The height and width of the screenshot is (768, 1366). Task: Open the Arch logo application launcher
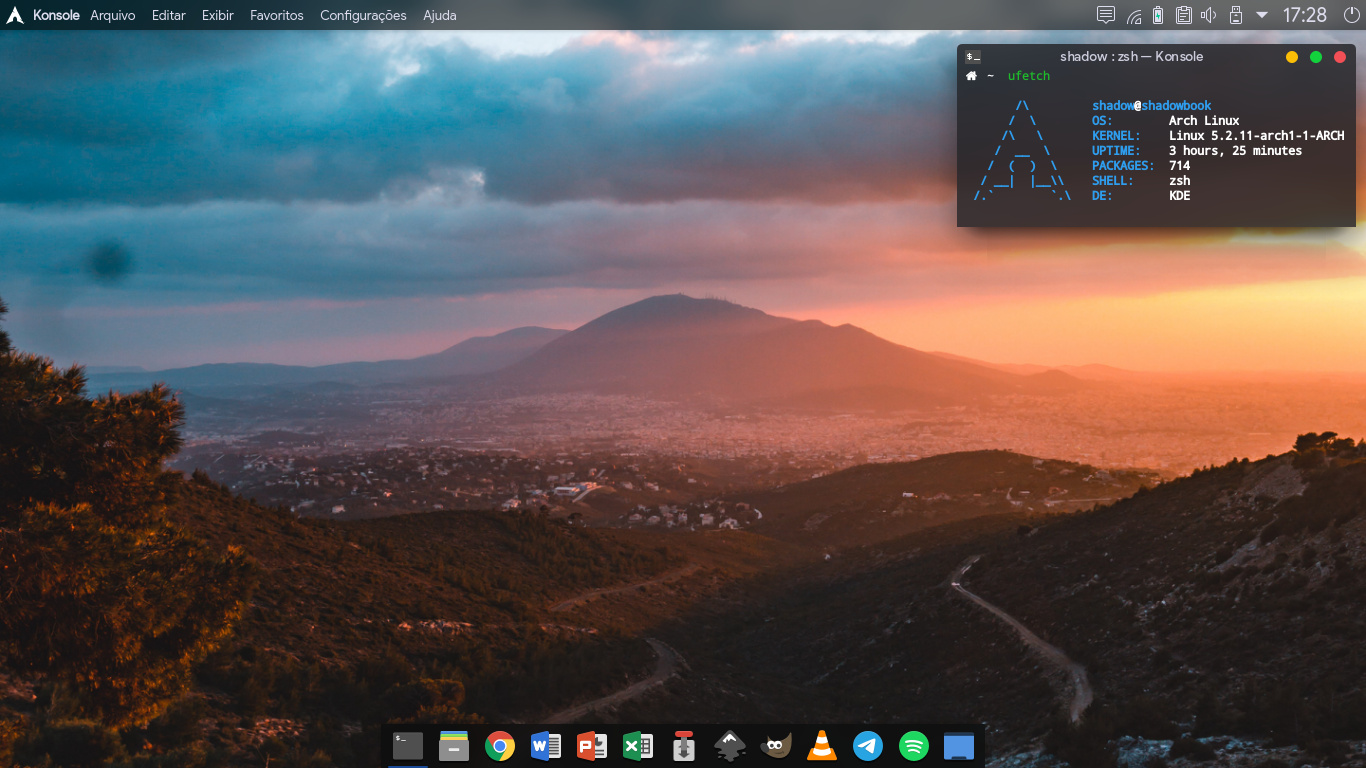(x=15, y=15)
